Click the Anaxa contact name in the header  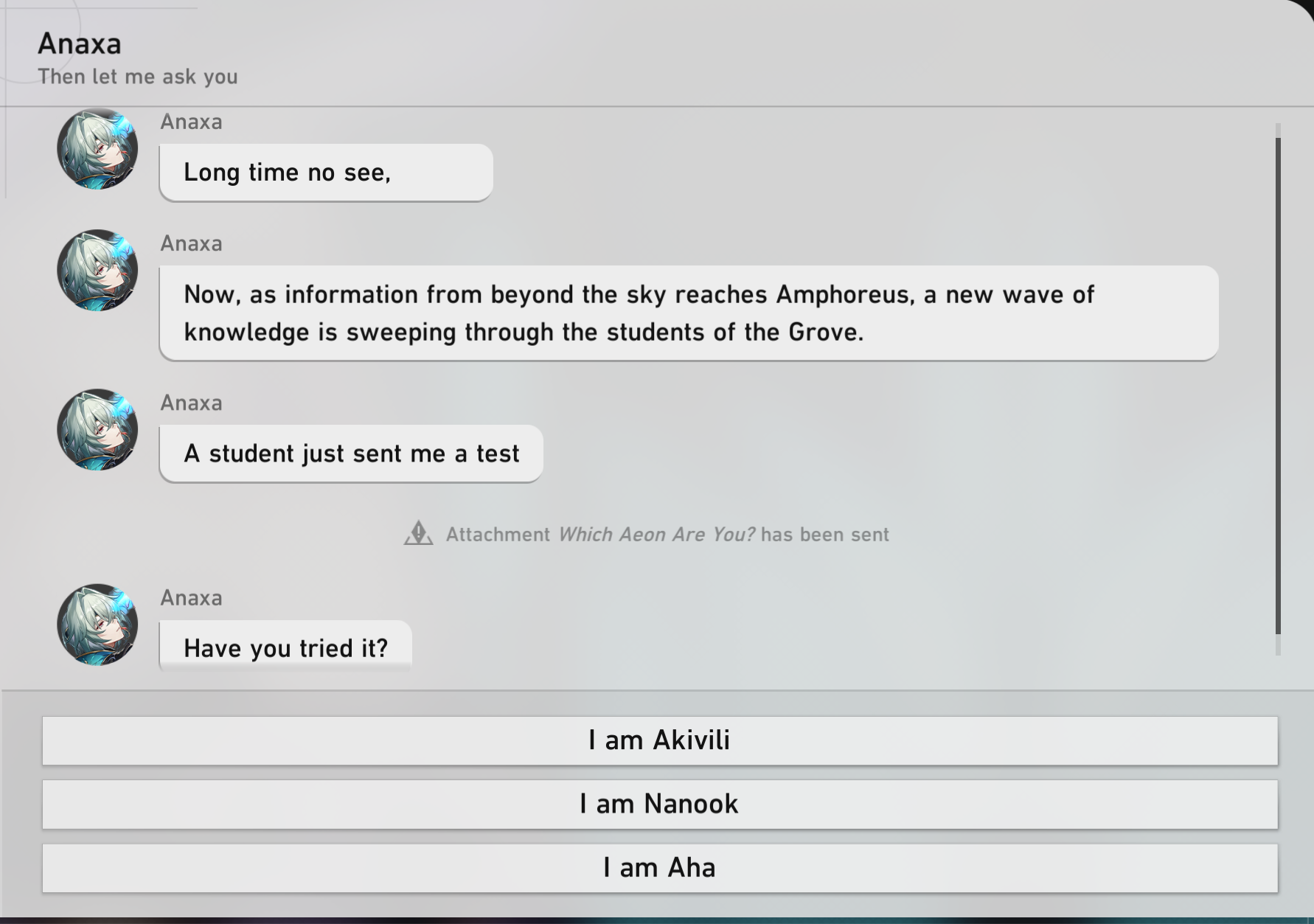[x=80, y=44]
